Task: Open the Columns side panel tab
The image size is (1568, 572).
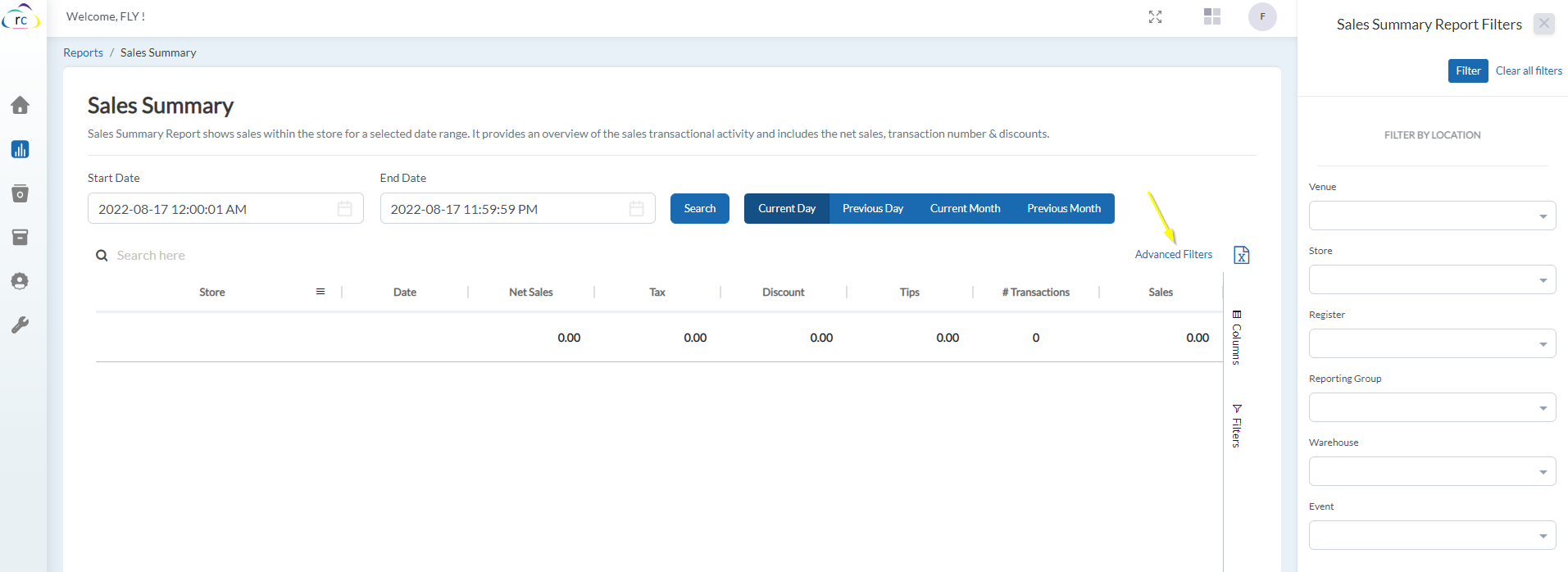Action: coord(1237,337)
